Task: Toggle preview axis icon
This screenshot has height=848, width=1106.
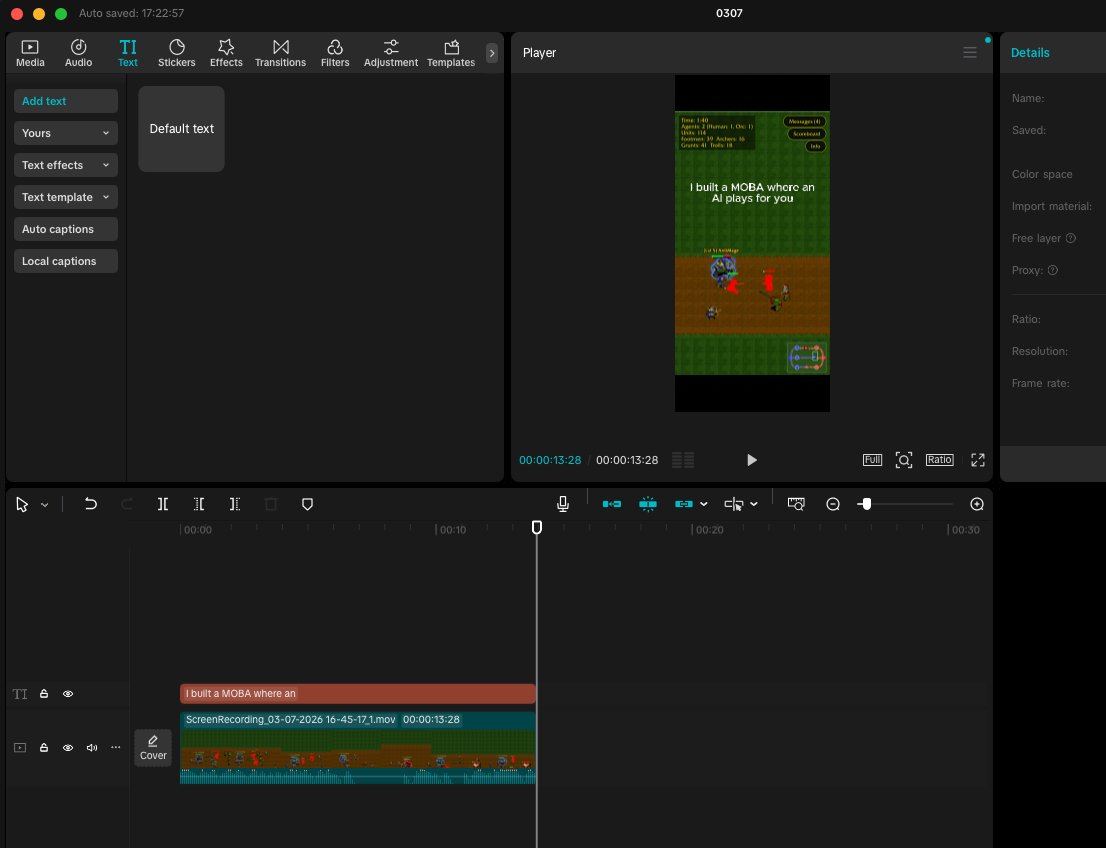Action: pos(734,504)
